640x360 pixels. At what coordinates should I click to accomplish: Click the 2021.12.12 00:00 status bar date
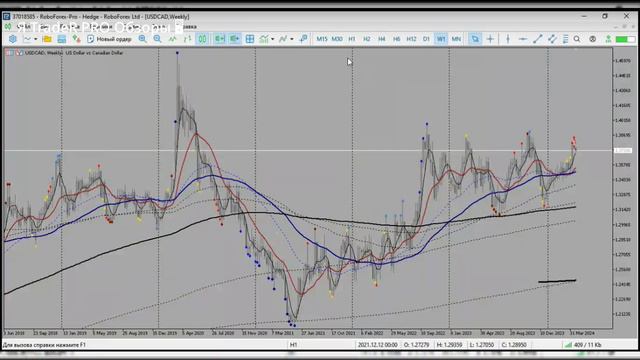pyautogui.click(x=378, y=345)
